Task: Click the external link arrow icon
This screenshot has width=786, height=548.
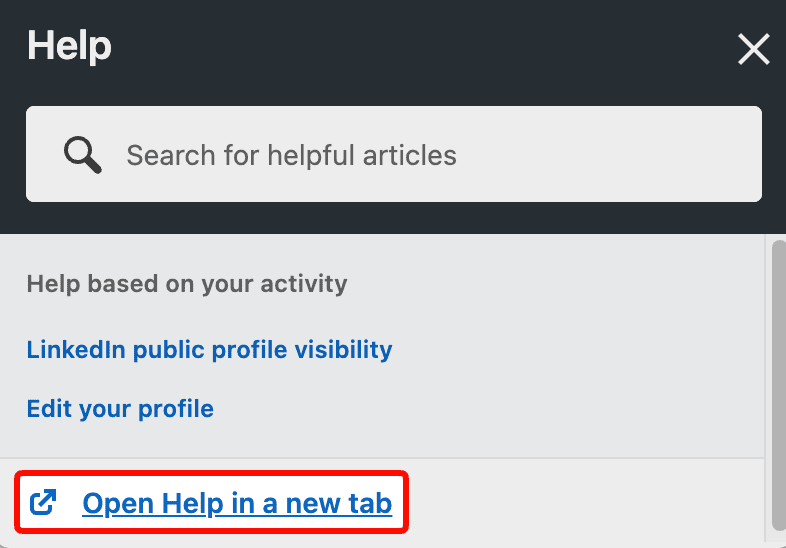Action: (44, 502)
